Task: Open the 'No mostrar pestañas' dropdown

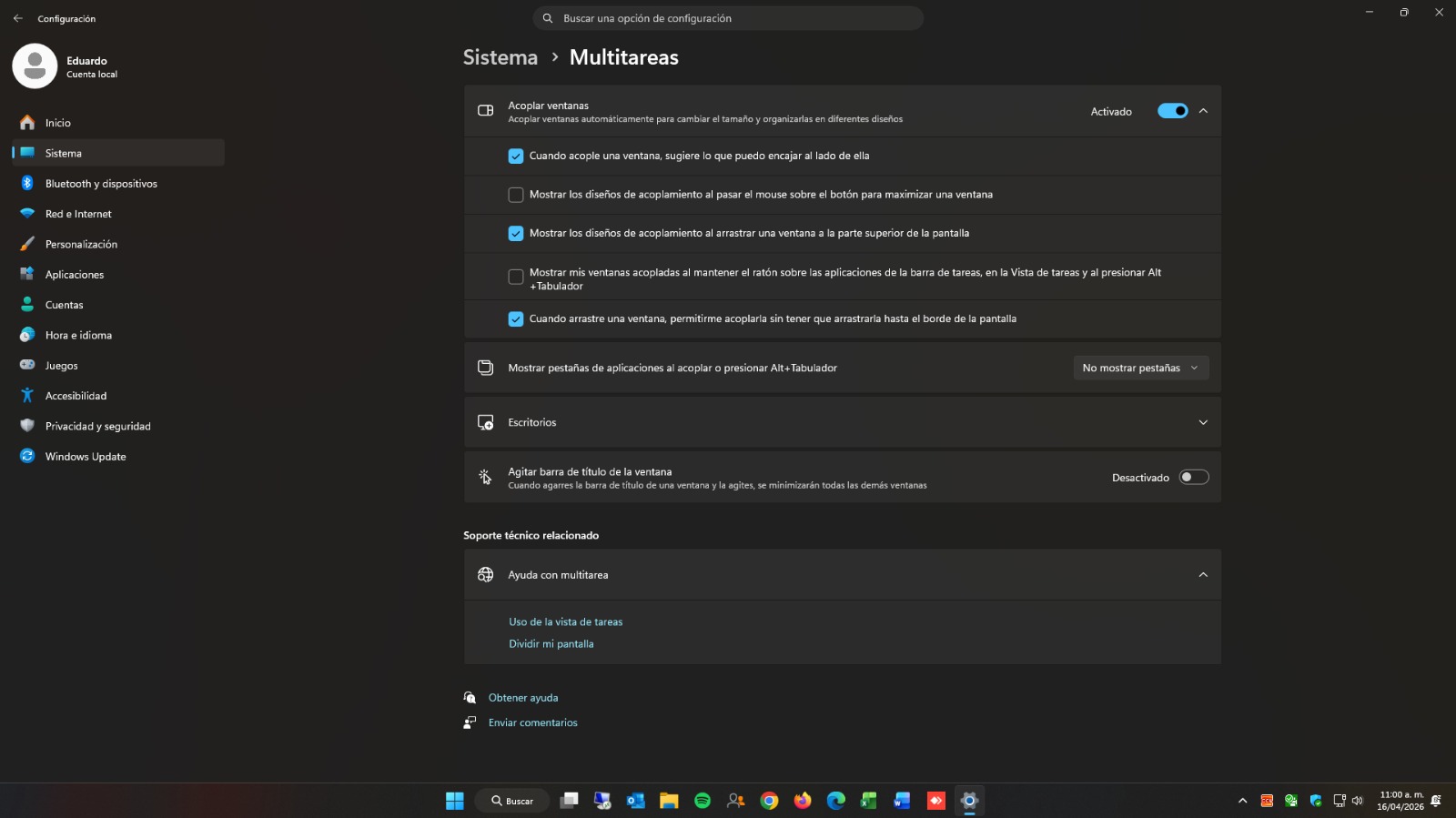Action: click(x=1141, y=368)
